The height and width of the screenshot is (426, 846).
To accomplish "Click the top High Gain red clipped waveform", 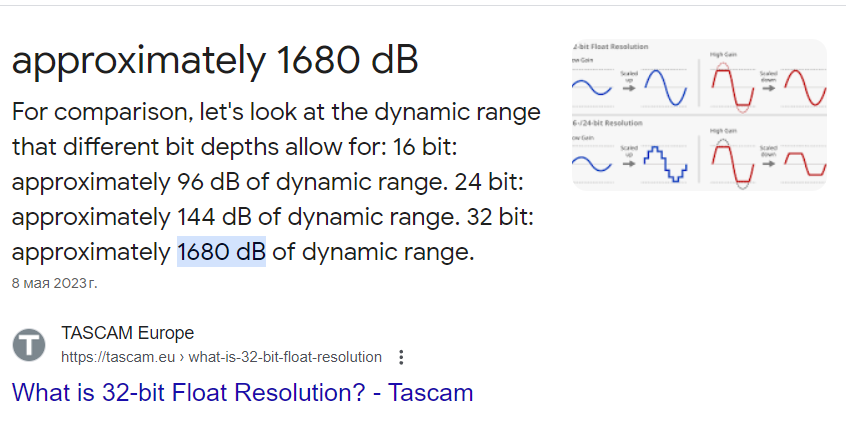I will [x=735, y=88].
